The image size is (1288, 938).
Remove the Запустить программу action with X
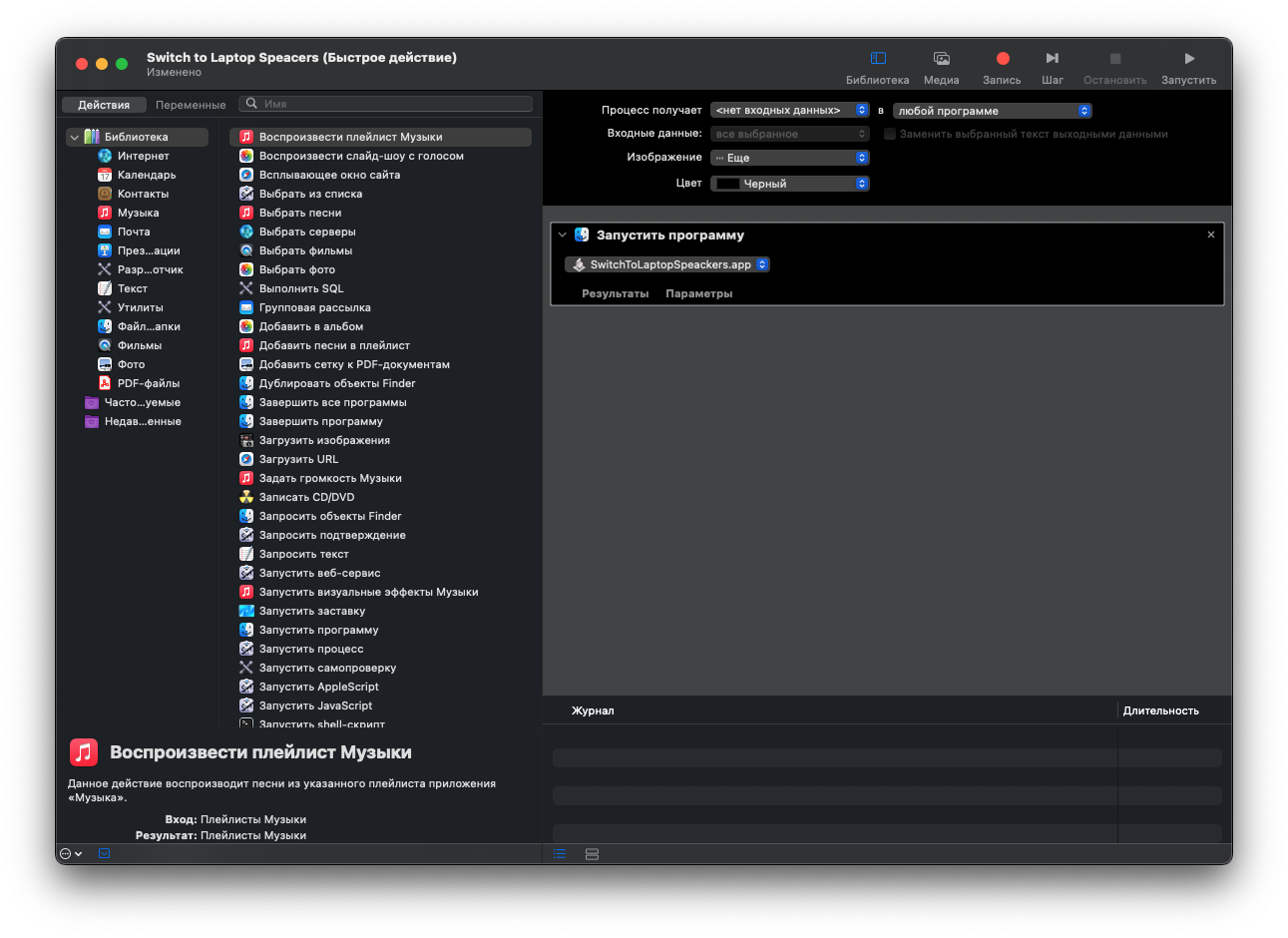click(x=1211, y=234)
